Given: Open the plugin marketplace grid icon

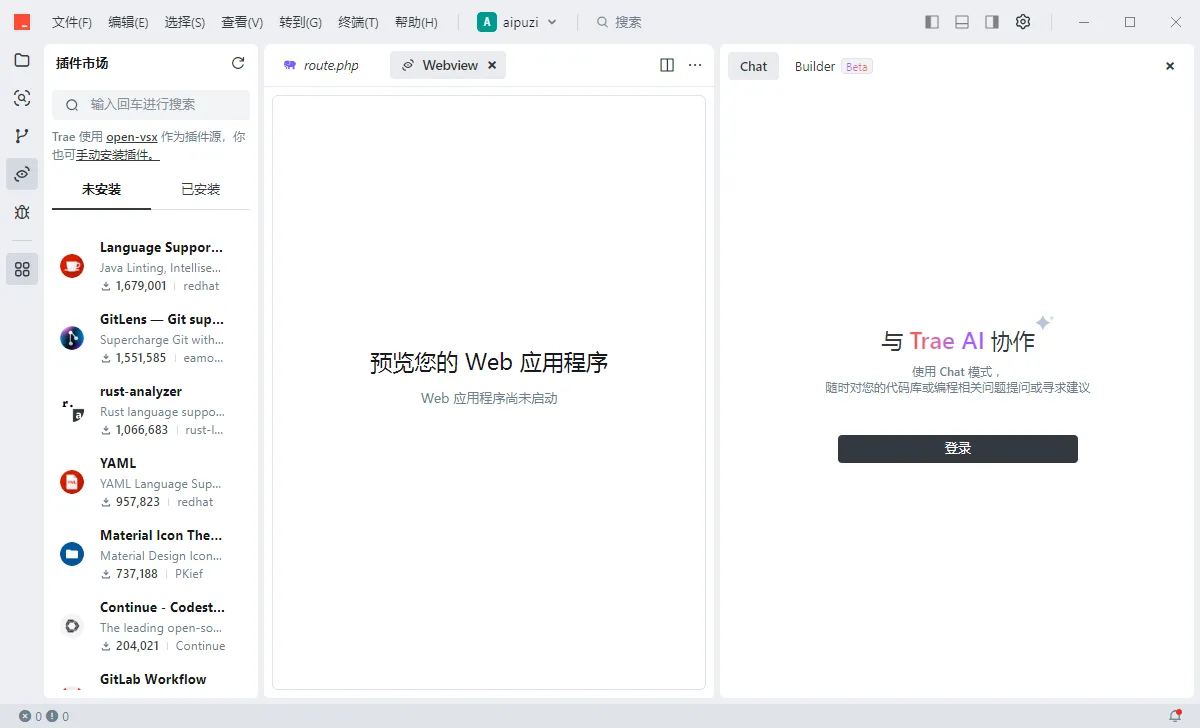Looking at the screenshot, I should pyautogui.click(x=22, y=269).
